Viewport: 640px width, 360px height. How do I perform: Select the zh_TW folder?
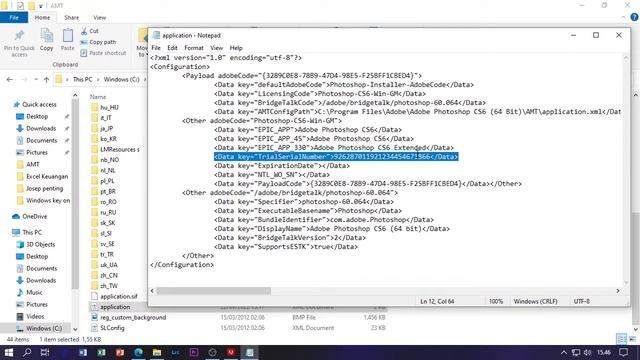[x=109, y=286]
